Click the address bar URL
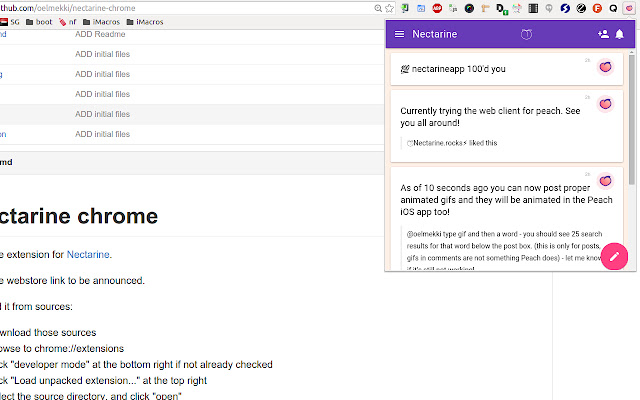The image size is (640, 400). click(68, 8)
